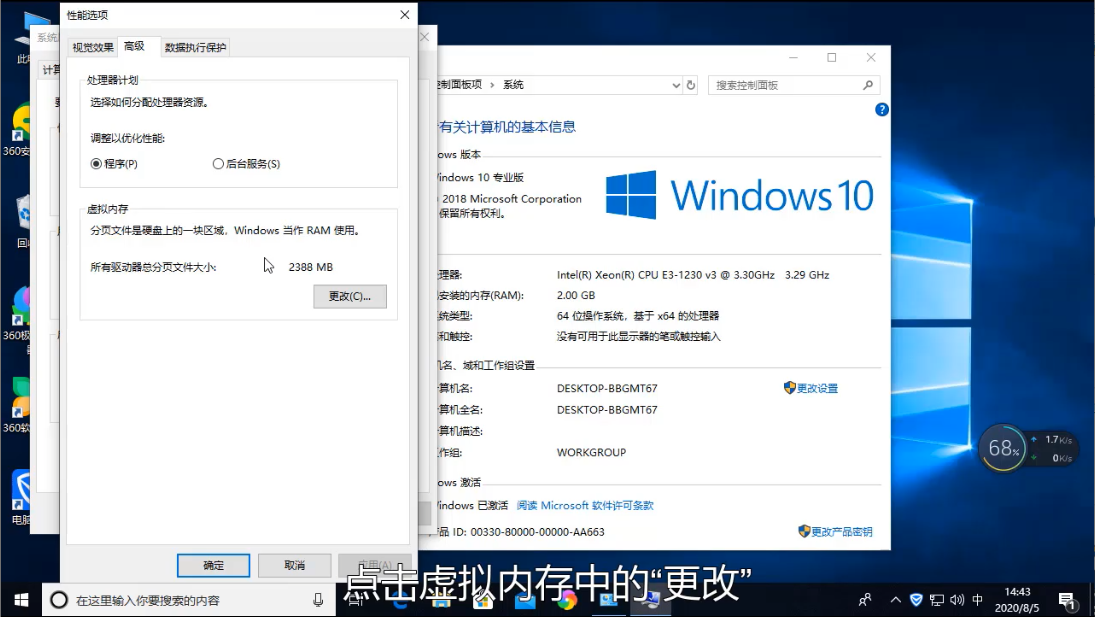Open the Windows Start menu
Image resolution: width=1095 pixels, height=617 pixels.
tap(21, 600)
